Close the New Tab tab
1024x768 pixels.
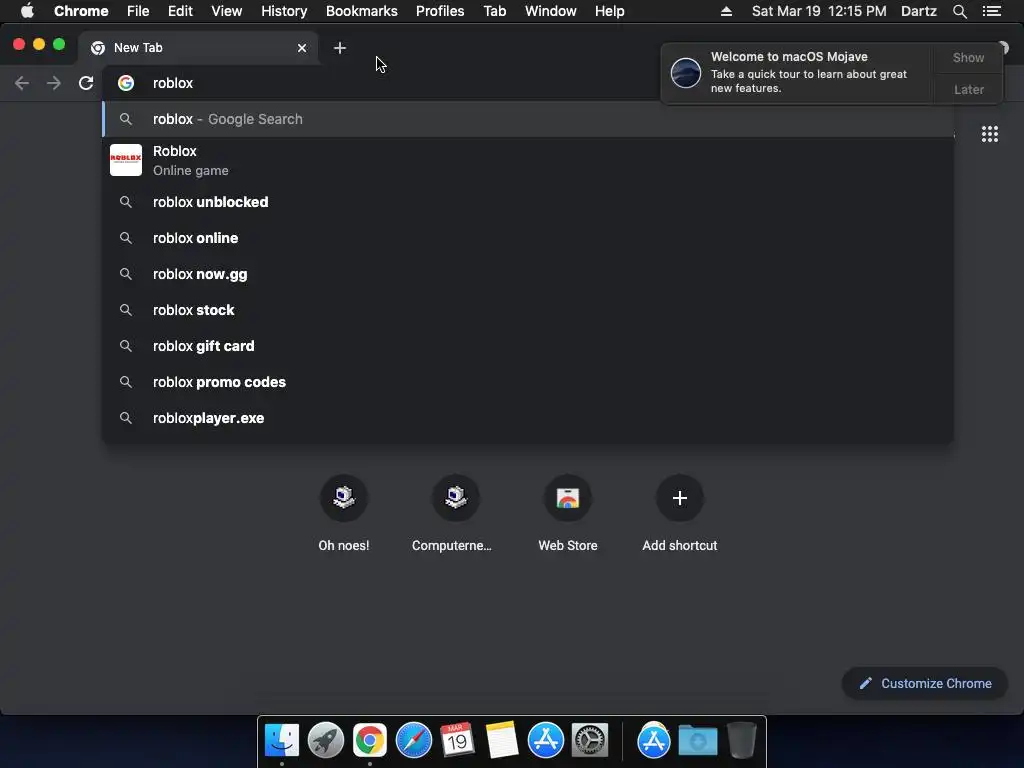click(302, 48)
